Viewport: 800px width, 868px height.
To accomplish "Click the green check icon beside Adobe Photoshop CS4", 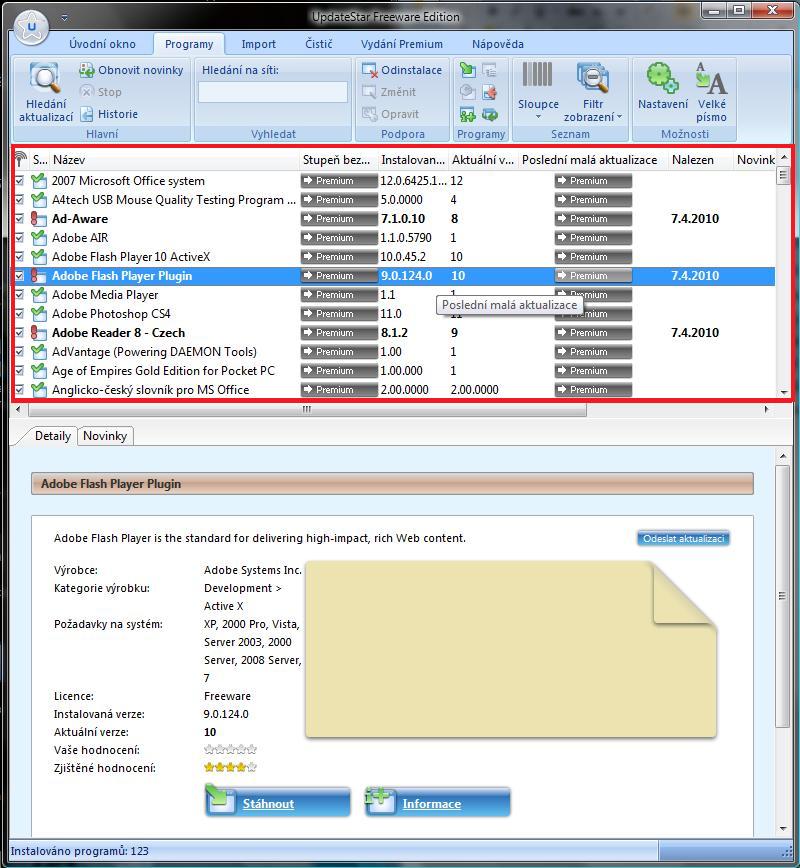I will pos(38,313).
